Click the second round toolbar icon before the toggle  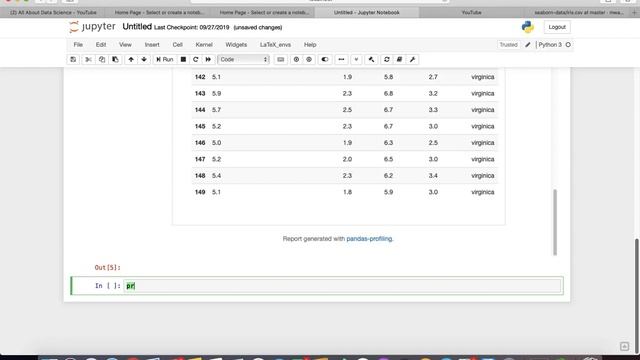pyautogui.click(x=309, y=60)
